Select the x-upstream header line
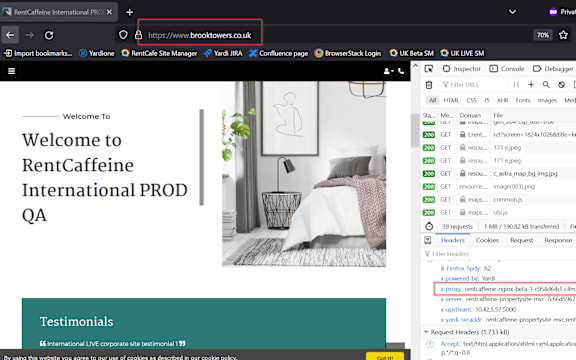Viewport: 576px width, 360px height. point(478,310)
